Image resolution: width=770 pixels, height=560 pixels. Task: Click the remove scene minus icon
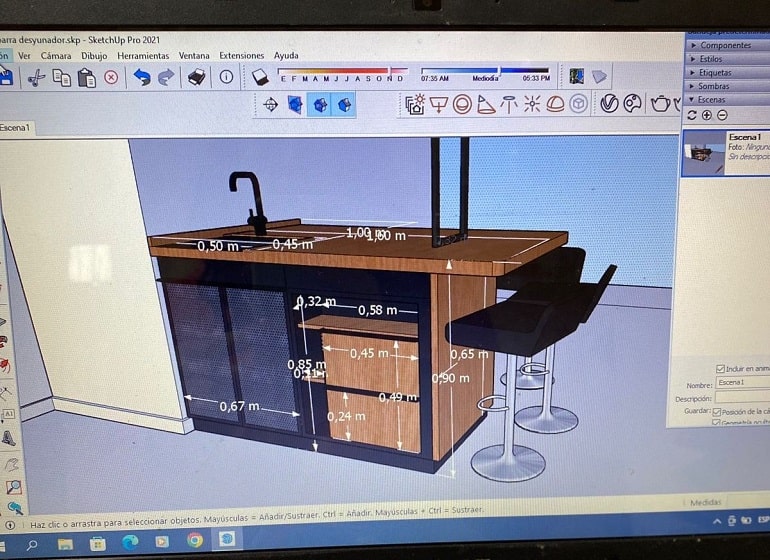point(722,115)
